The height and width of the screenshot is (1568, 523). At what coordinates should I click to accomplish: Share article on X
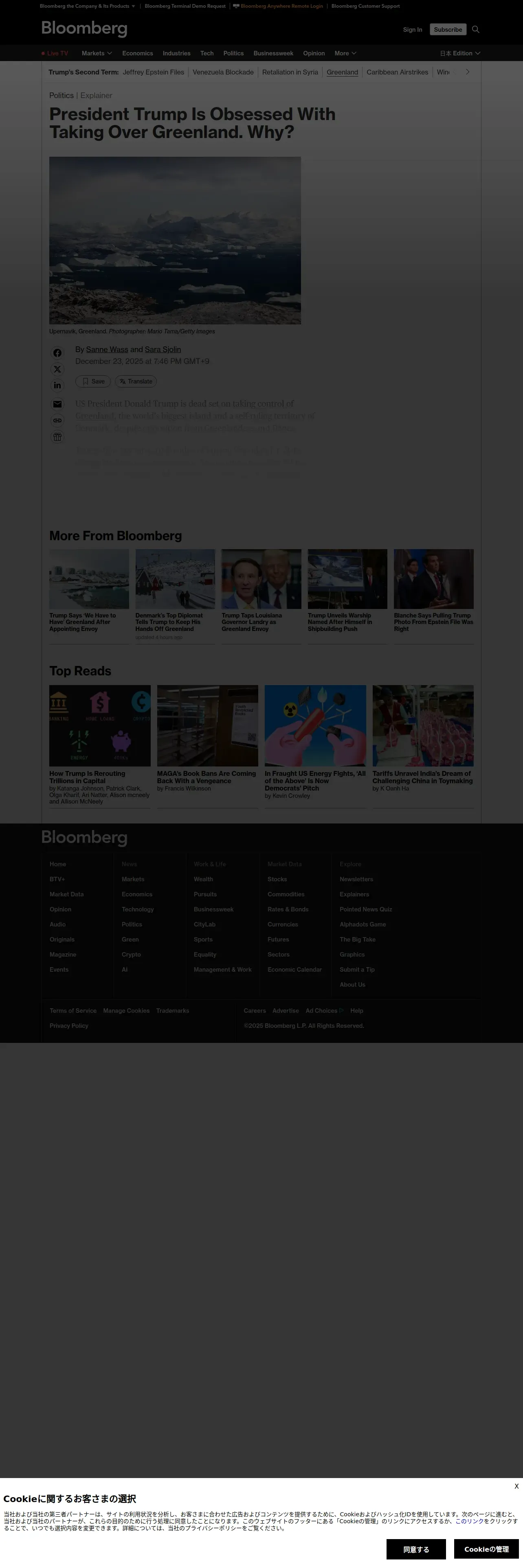coord(57,369)
